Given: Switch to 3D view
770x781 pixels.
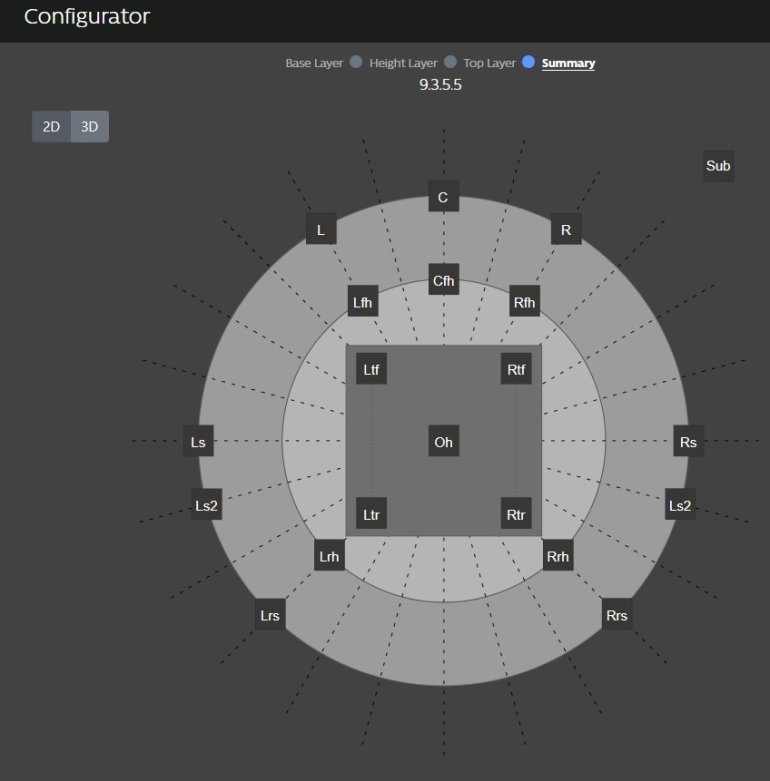Looking at the screenshot, I should (x=90, y=127).
